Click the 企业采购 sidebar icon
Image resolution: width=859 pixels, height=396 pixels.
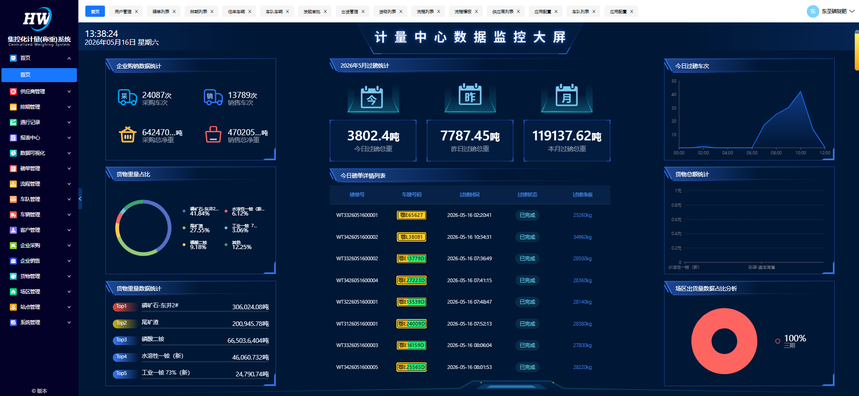pyautogui.click(x=13, y=245)
